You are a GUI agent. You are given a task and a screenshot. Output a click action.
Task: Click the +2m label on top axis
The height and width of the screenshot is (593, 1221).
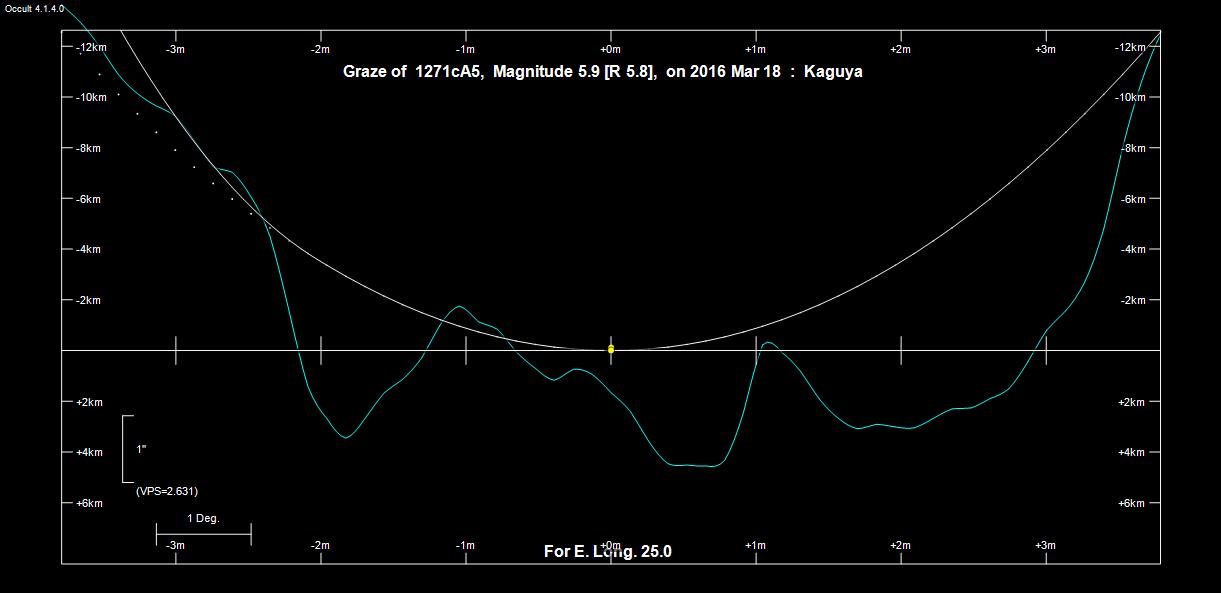(900, 49)
